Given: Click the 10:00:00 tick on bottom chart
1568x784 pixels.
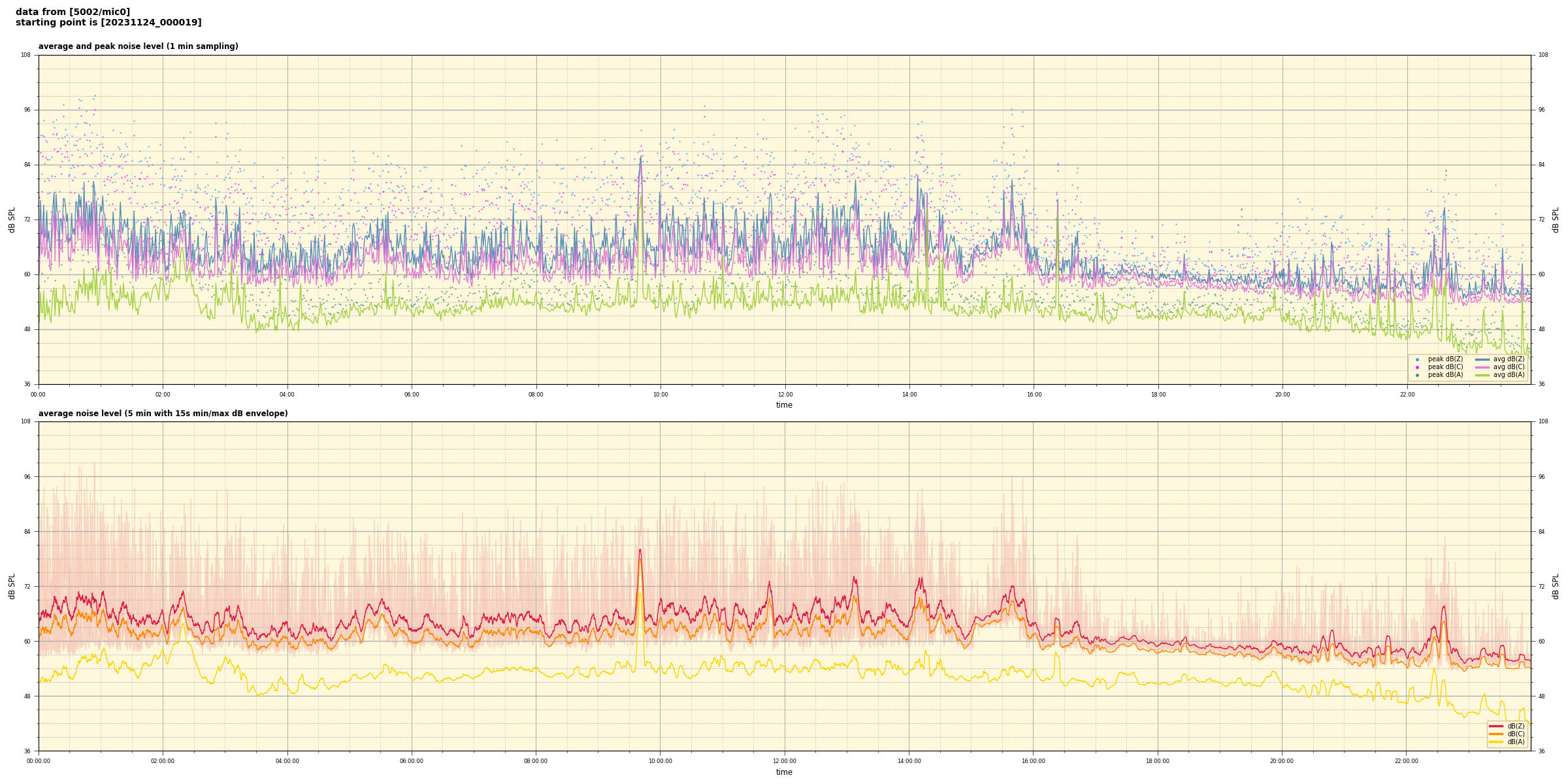Looking at the screenshot, I should click(660, 761).
